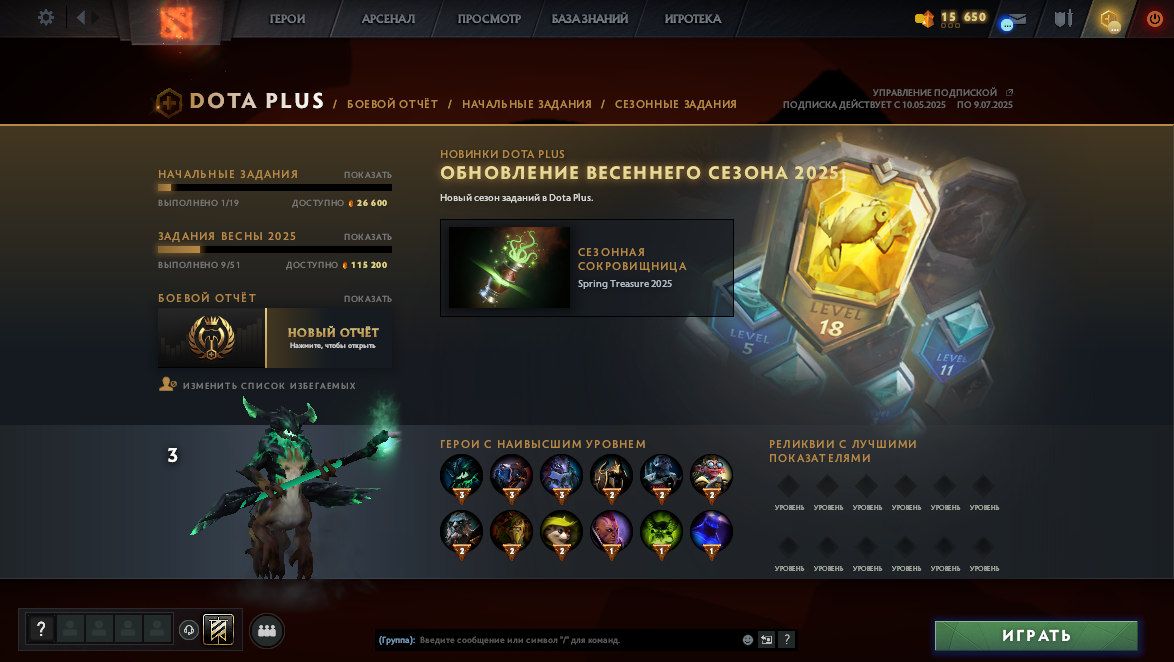Open the ГЕРОИ menu tab

[288, 19]
